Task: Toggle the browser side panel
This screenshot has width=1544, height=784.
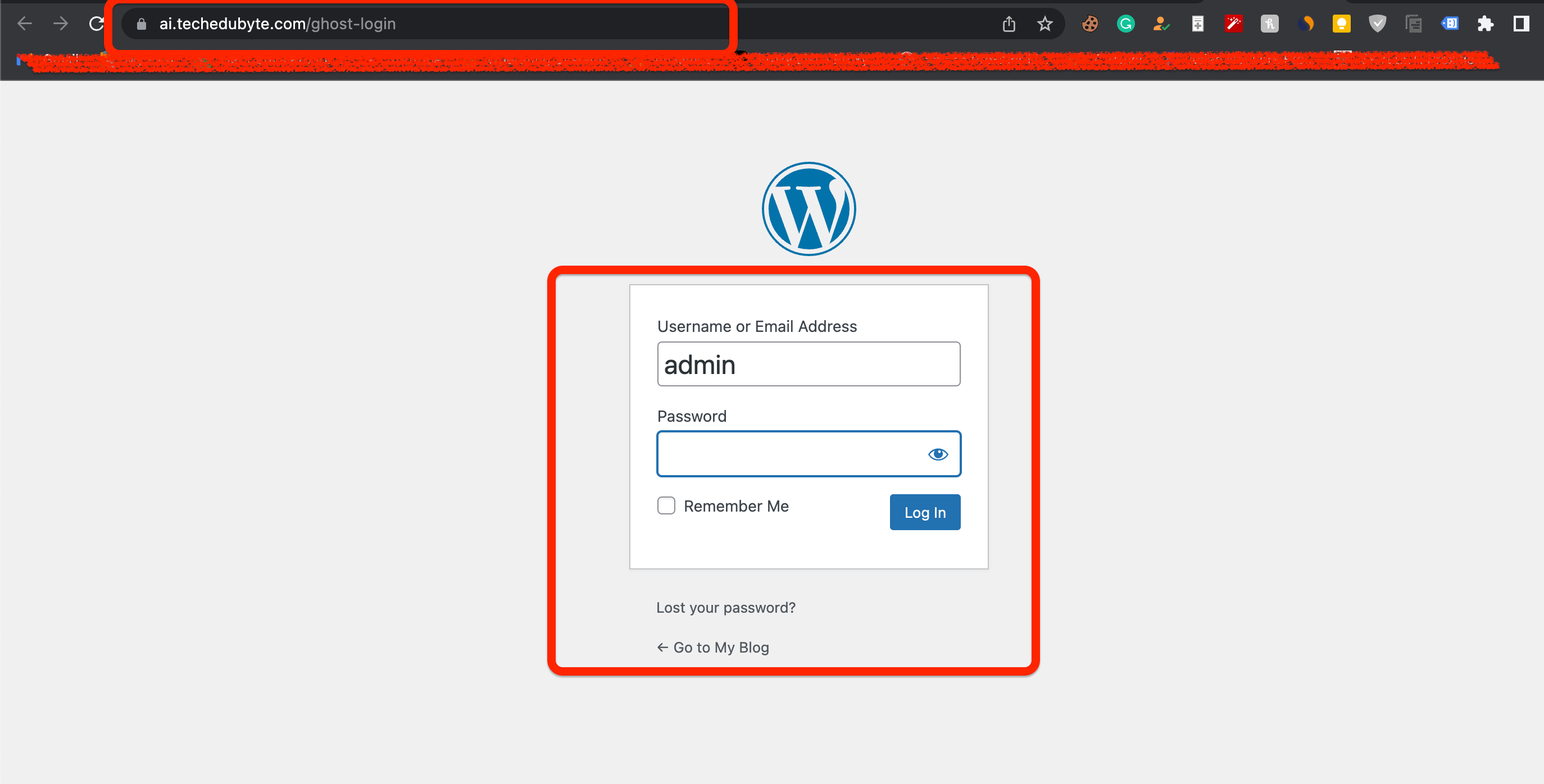Action: [x=1521, y=24]
